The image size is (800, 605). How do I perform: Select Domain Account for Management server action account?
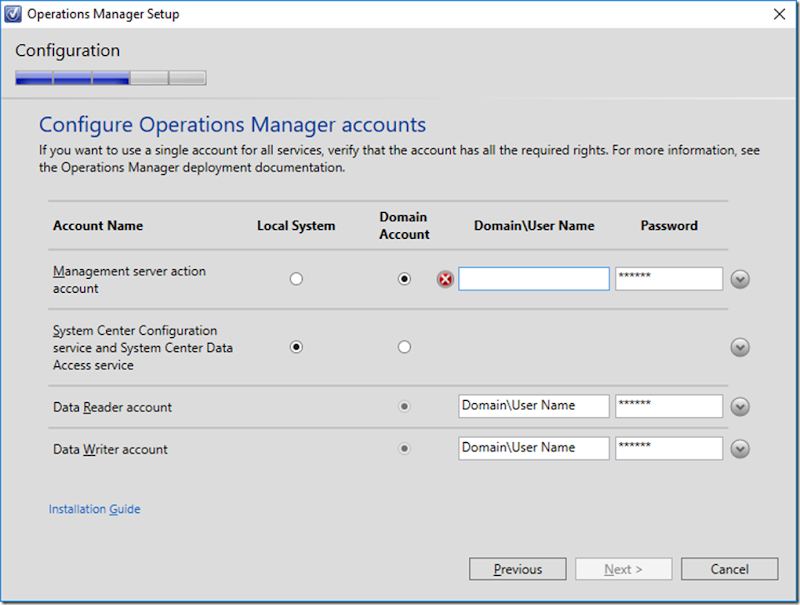pyautogui.click(x=404, y=279)
